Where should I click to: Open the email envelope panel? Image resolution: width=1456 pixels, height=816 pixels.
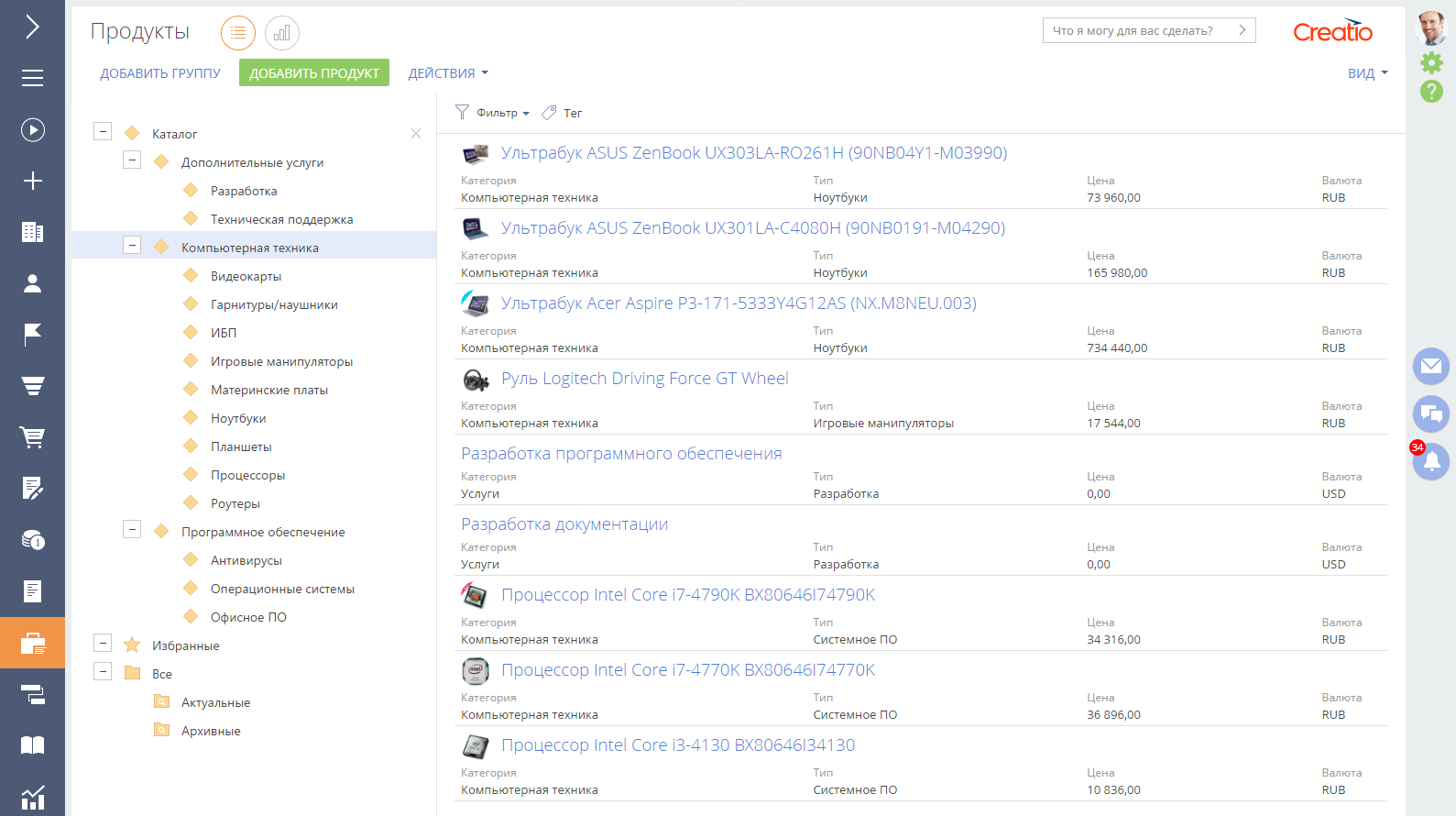pyautogui.click(x=1431, y=367)
